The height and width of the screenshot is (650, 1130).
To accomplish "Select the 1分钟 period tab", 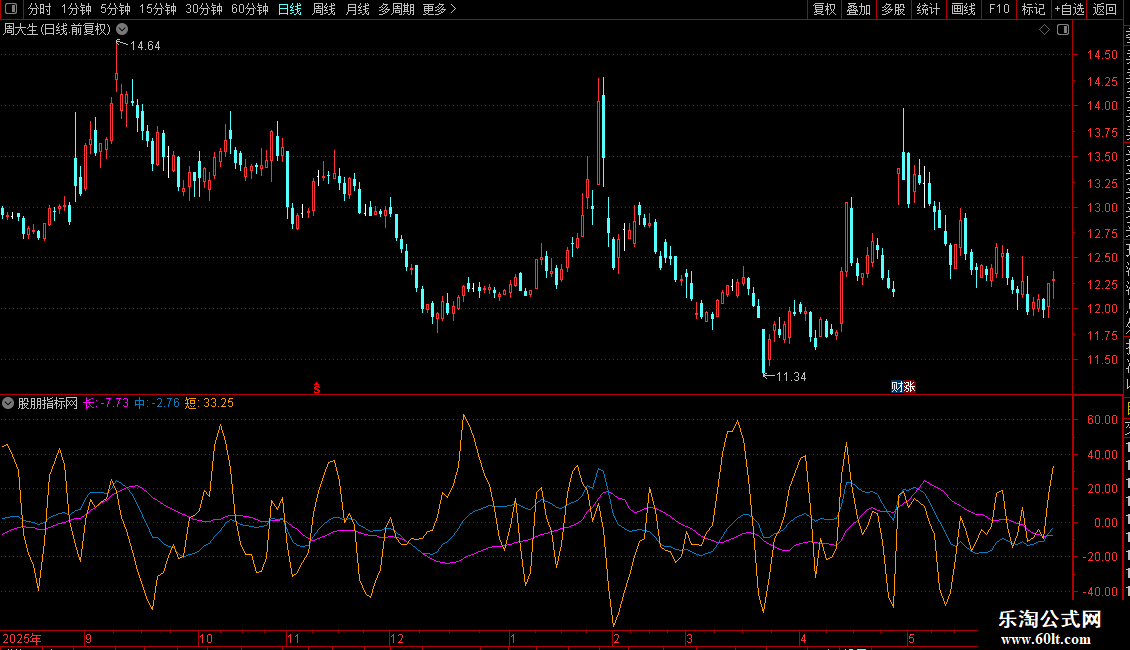I will [x=76, y=9].
